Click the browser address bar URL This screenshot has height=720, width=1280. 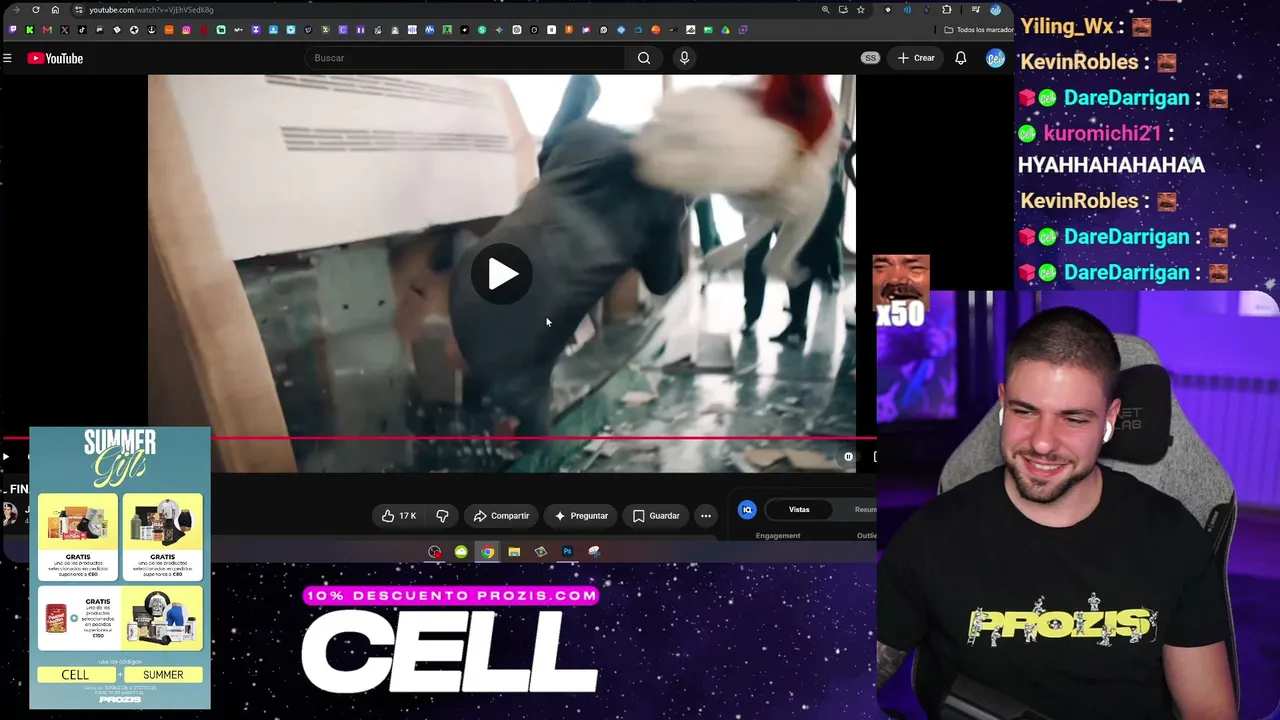(x=151, y=10)
